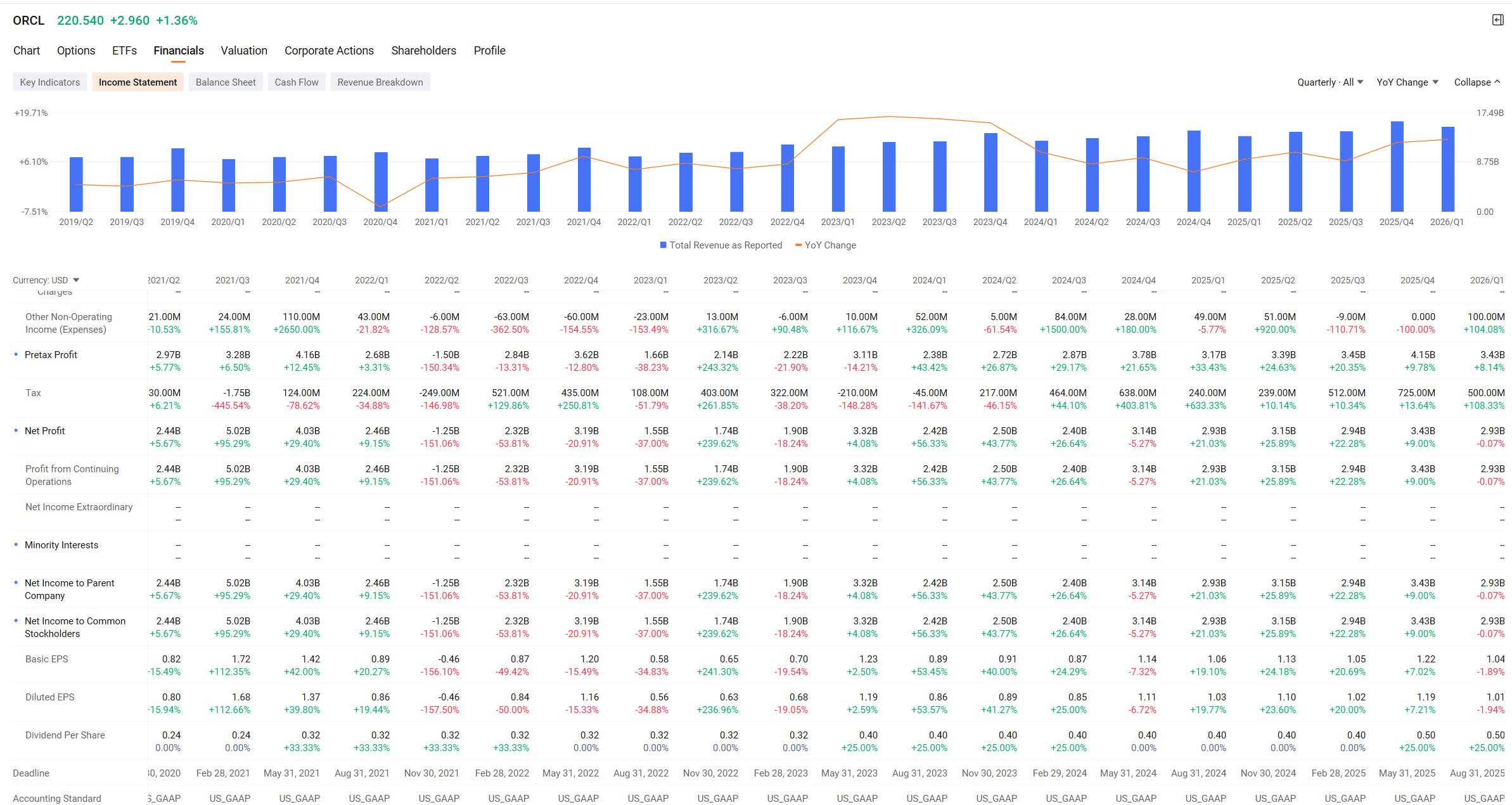Click the 2023/Q1 table column header
The height and width of the screenshot is (805, 1512).
[651, 280]
